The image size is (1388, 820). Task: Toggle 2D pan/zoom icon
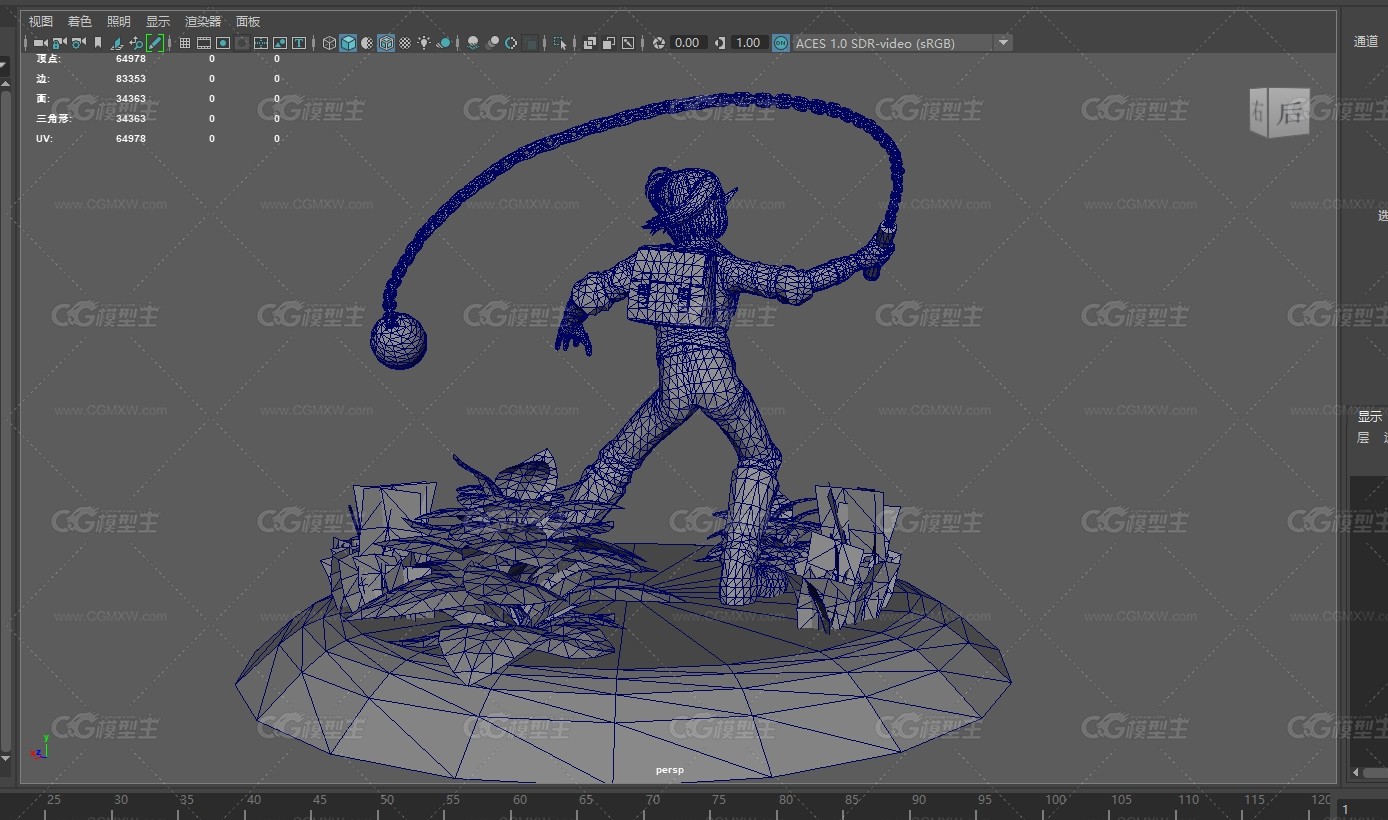pos(136,43)
